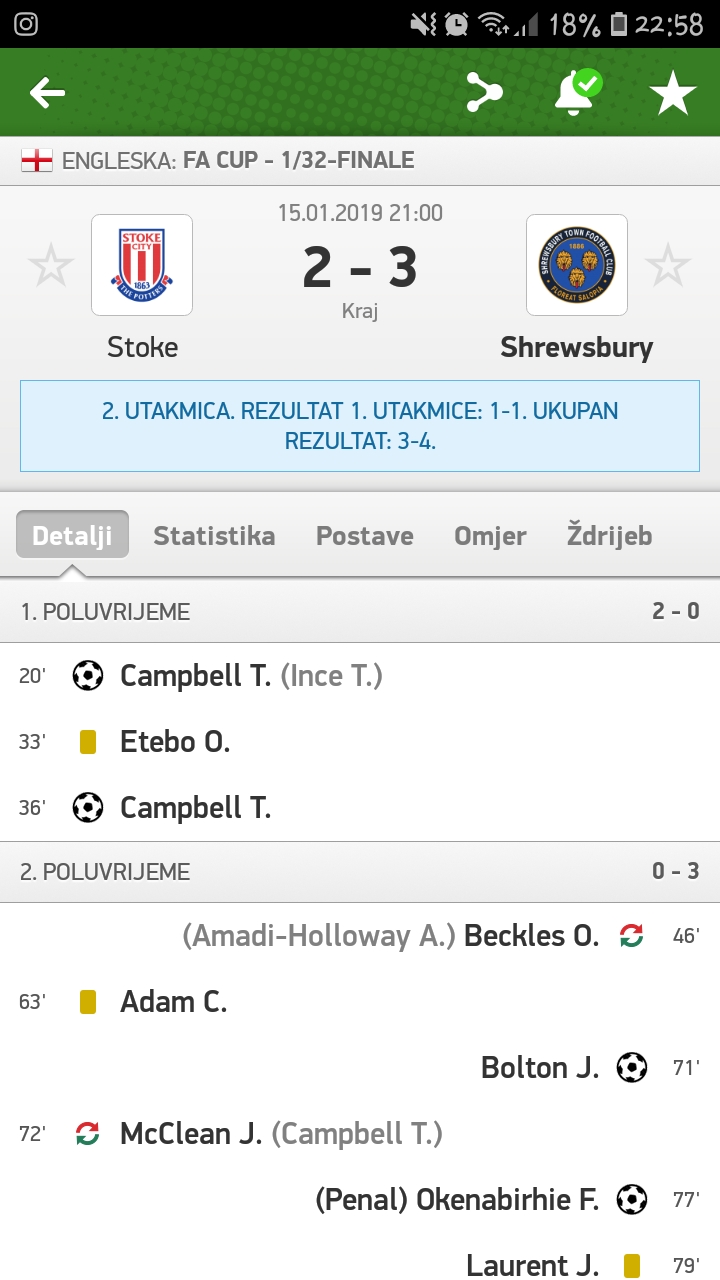Select the Detalji tab
Image resolution: width=720 pixels, height=1280 pixels.
[x=72, y=535]
